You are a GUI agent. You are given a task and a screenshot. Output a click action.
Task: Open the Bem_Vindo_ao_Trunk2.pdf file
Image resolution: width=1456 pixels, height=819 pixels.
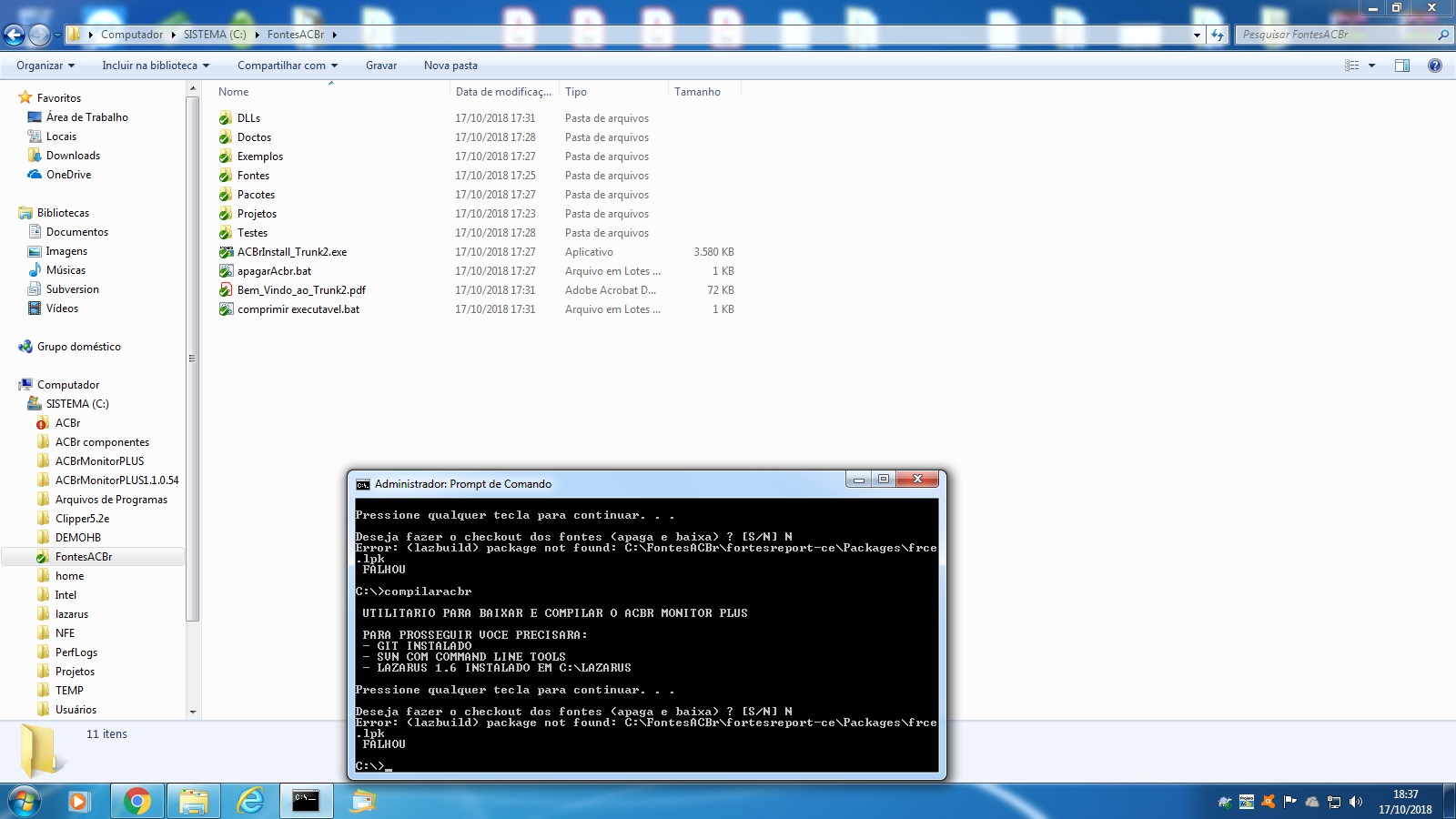coord(301,290)
